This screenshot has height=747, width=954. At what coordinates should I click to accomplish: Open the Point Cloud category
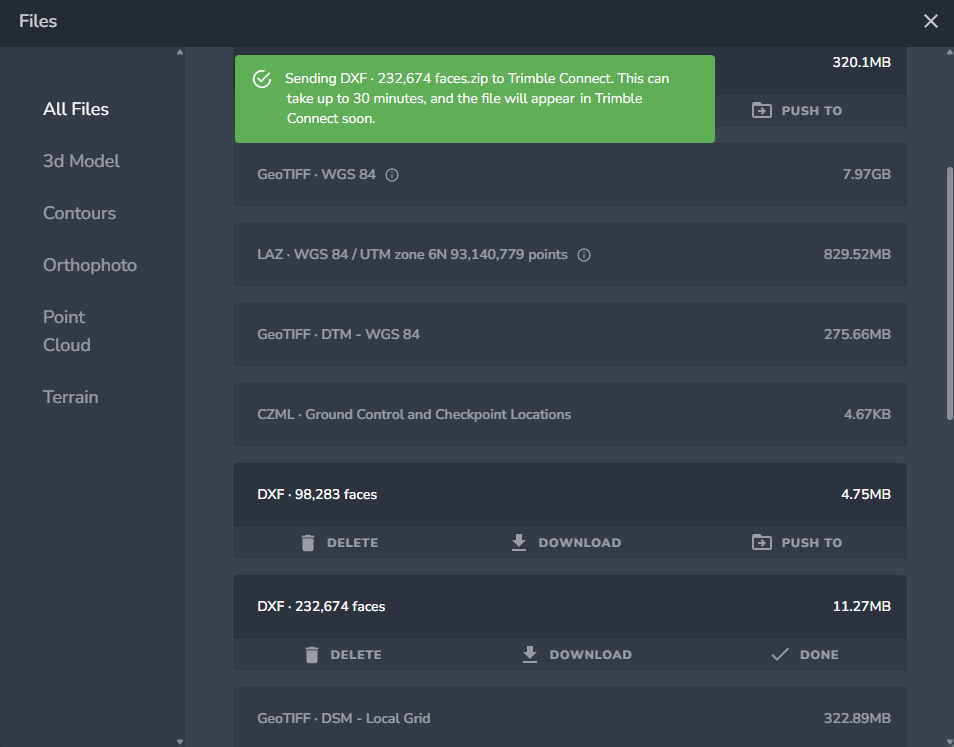66,331
